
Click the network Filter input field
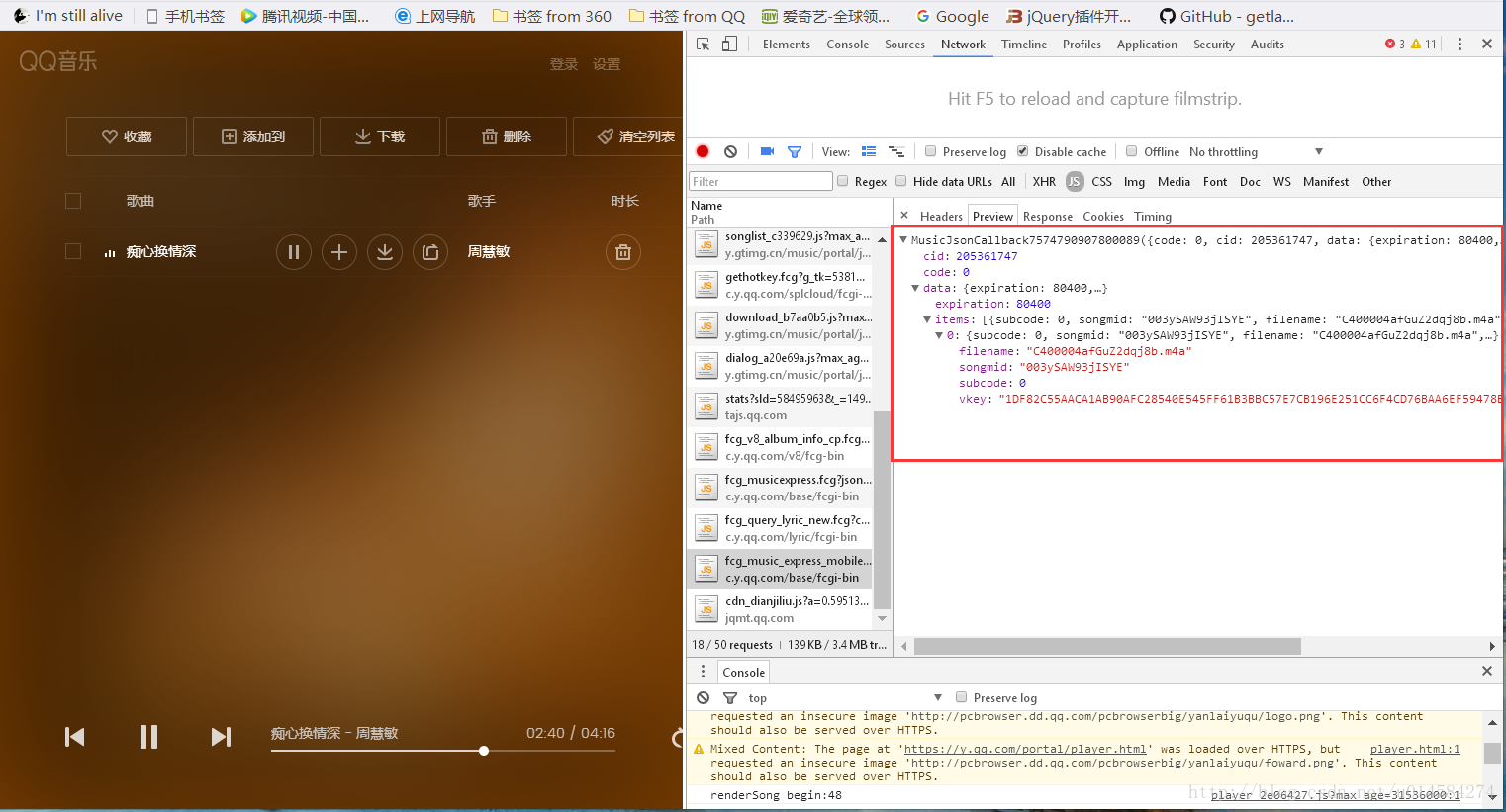pos(760,181)
